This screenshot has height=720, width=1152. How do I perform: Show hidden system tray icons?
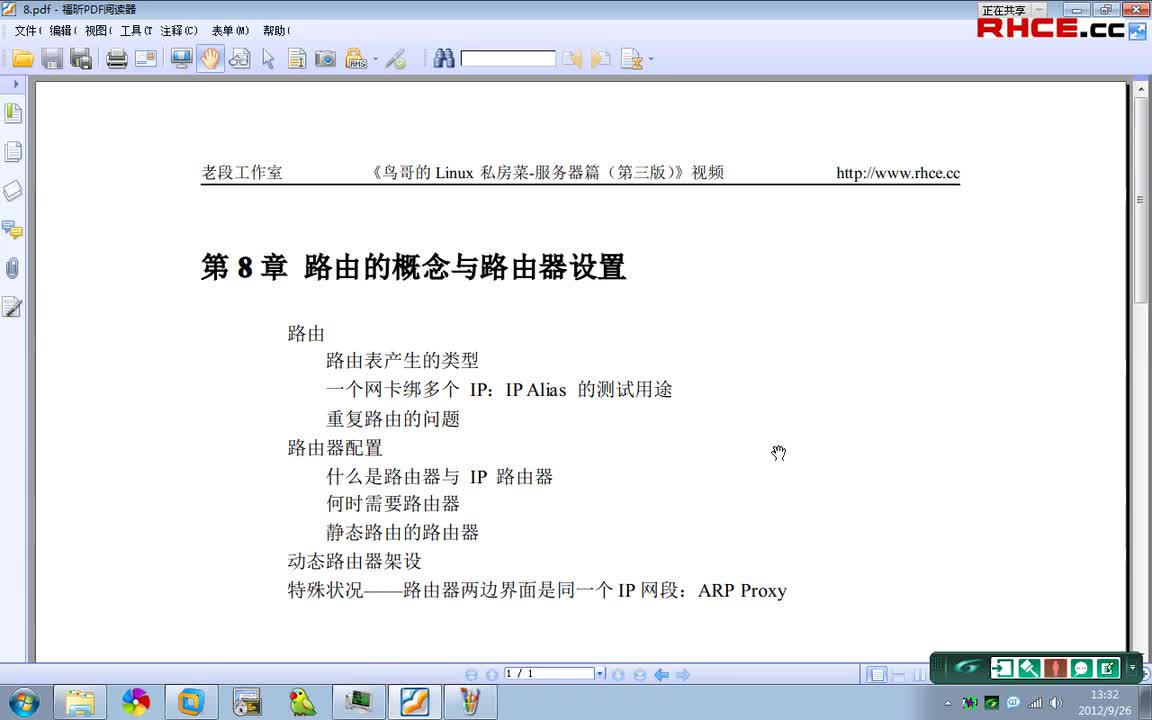948,703
